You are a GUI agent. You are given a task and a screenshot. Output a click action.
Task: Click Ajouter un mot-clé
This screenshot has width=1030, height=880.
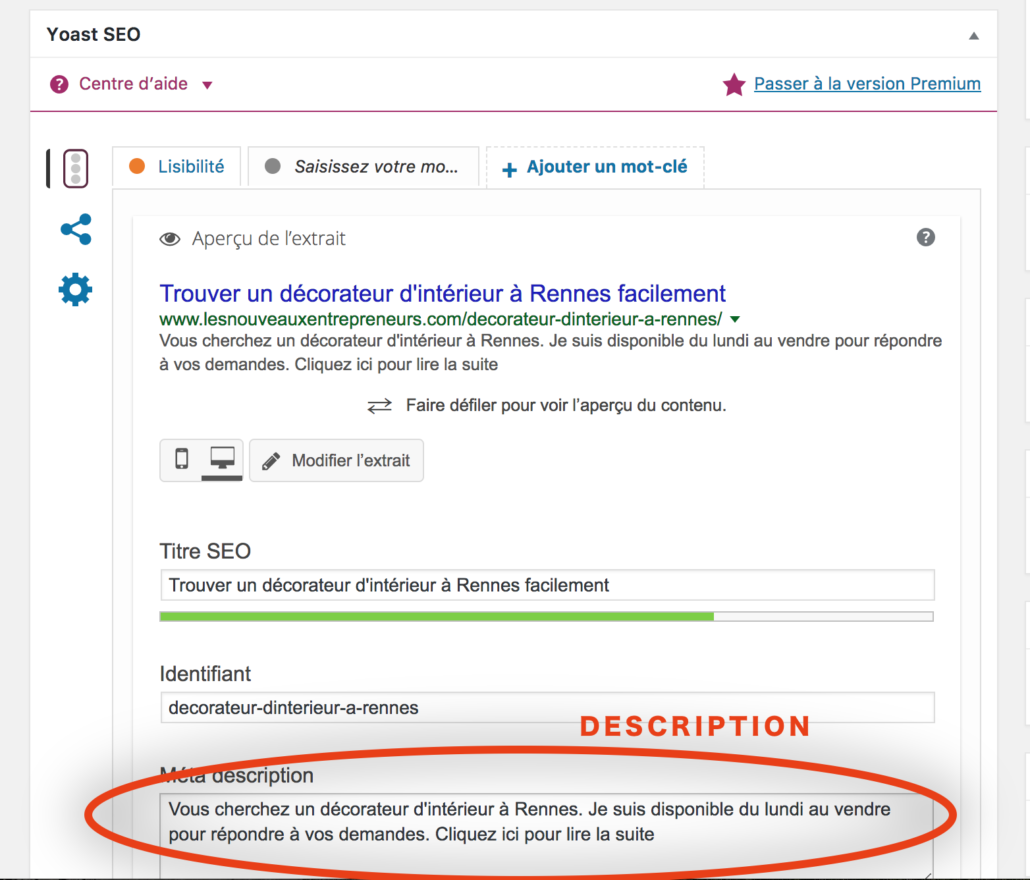595,167
